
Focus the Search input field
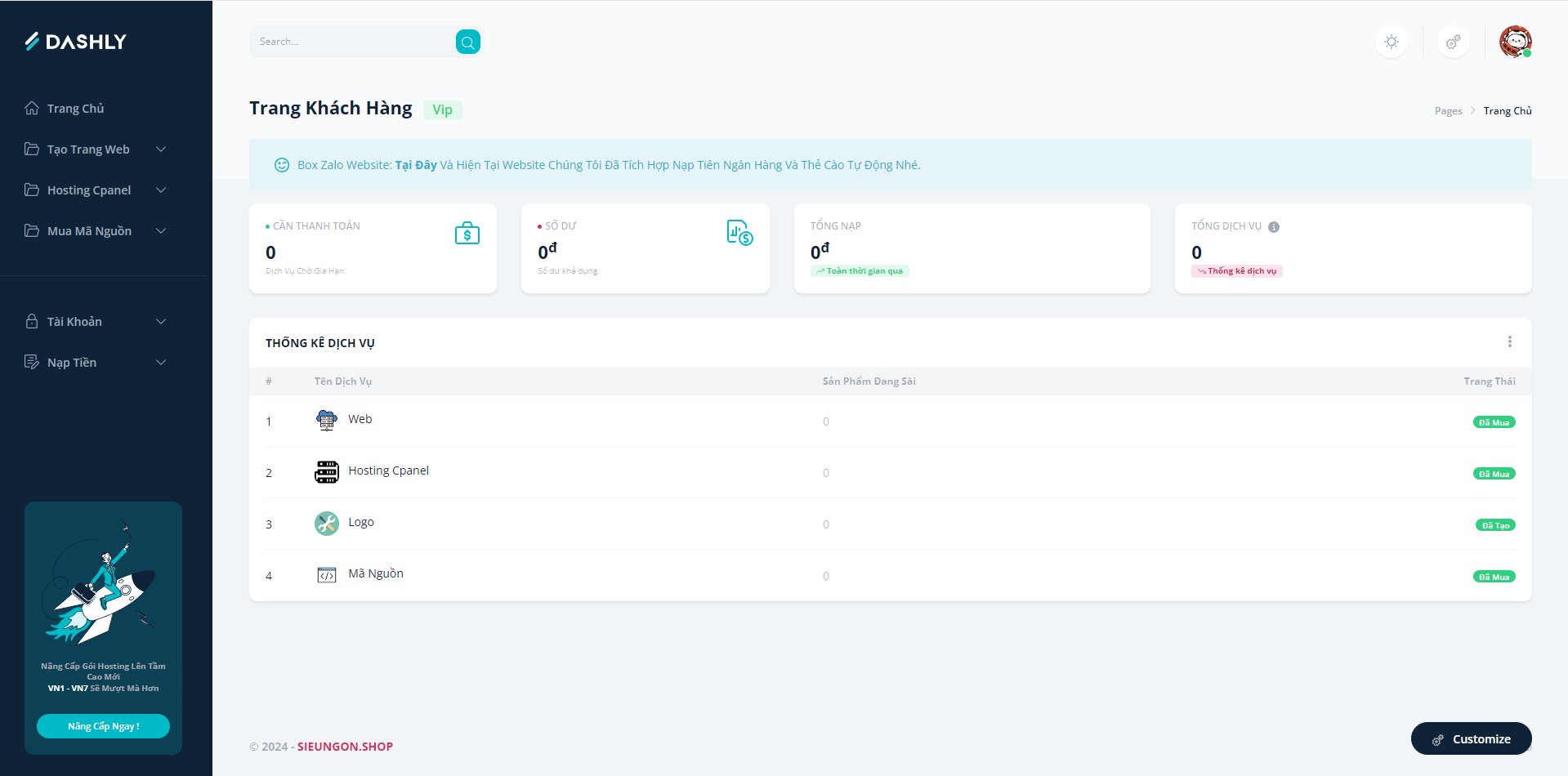(353, 42)
